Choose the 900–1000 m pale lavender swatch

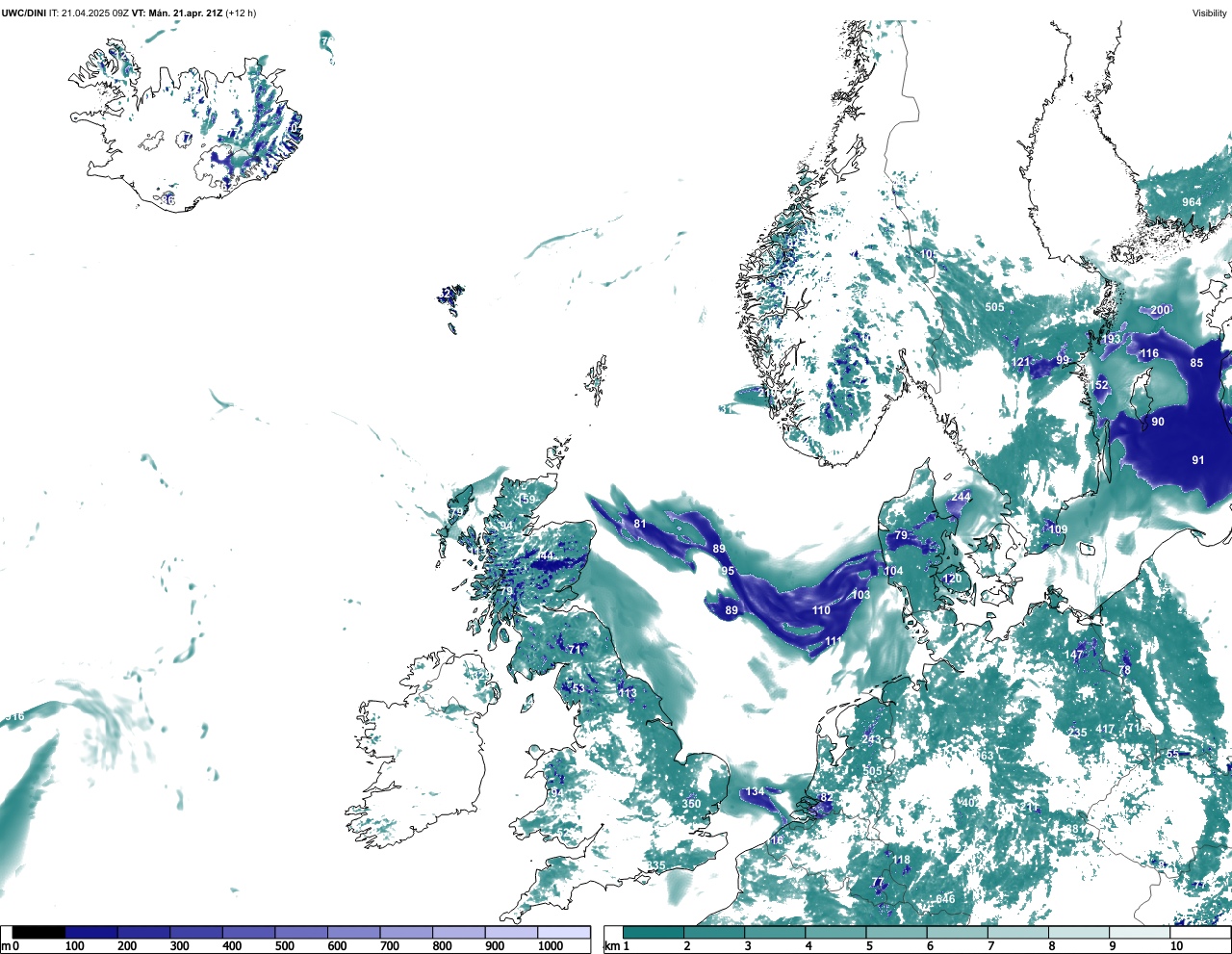pyautogui.click(x=511, y=932)
